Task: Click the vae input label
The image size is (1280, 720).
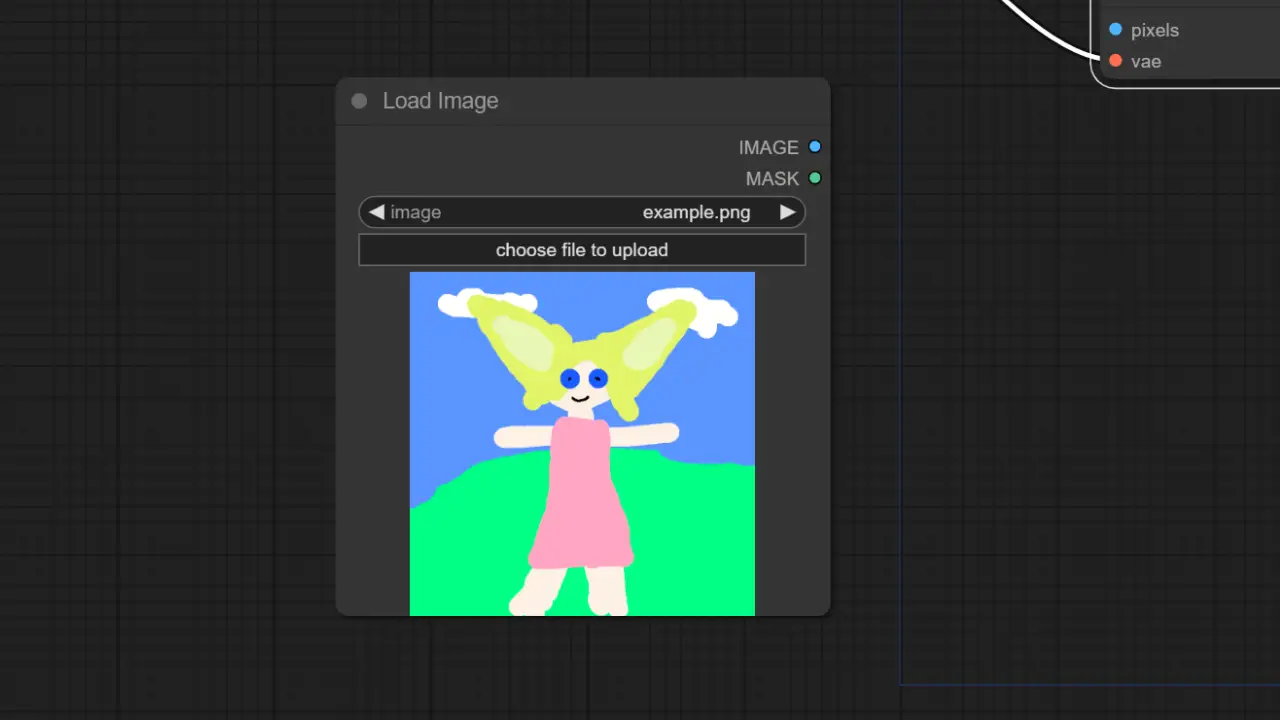Action: click(x=1146, y=61)
